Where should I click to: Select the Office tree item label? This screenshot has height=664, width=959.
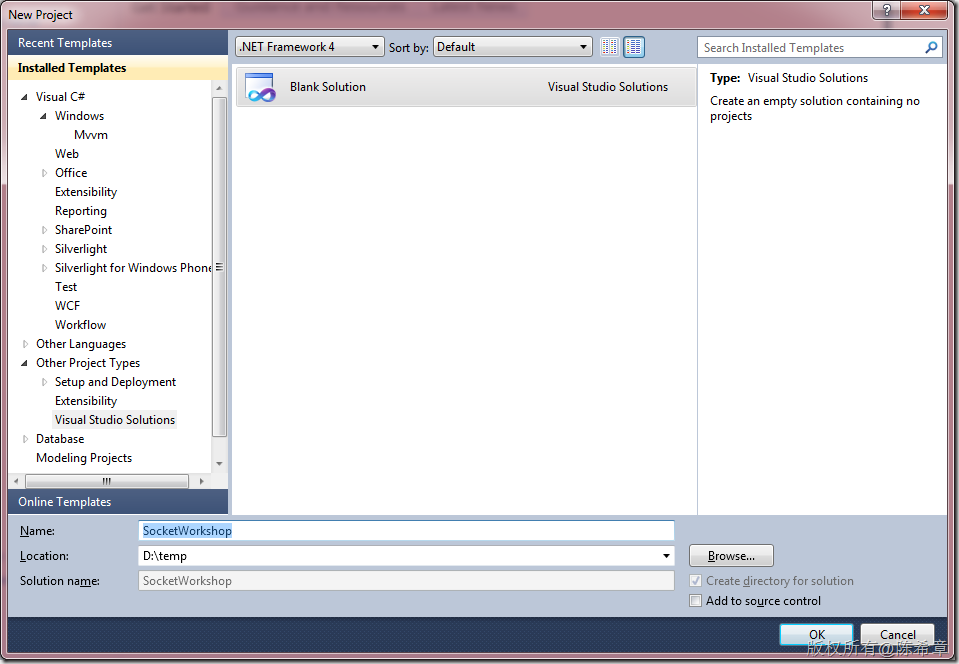tap(71, 173)
